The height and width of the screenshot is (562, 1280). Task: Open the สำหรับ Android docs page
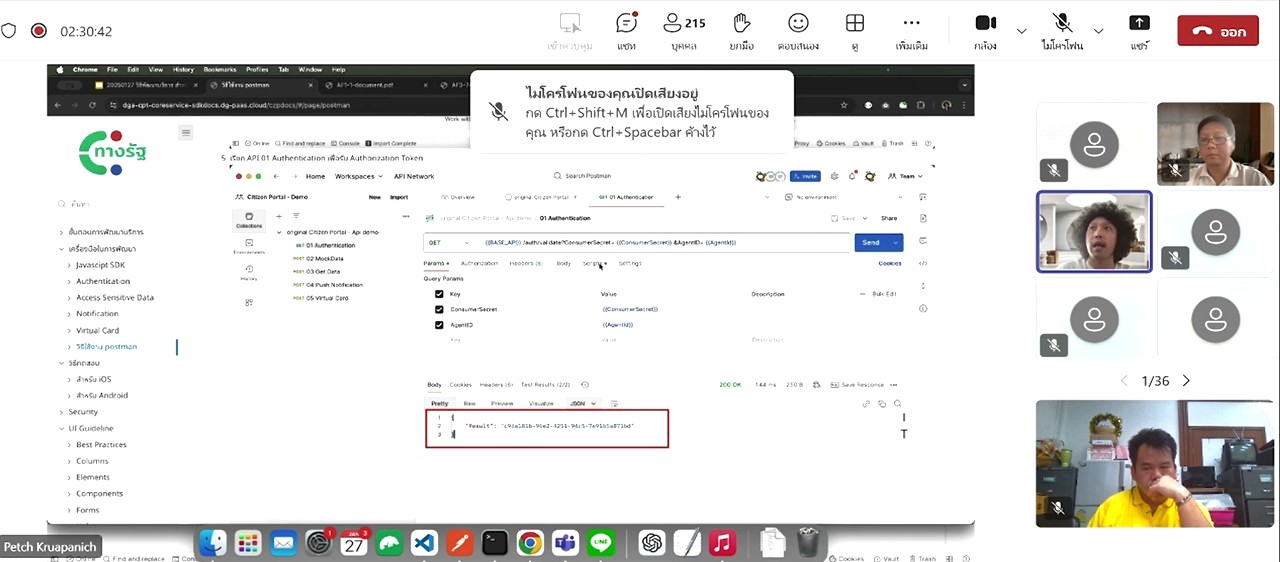click(x=102, y=395)
